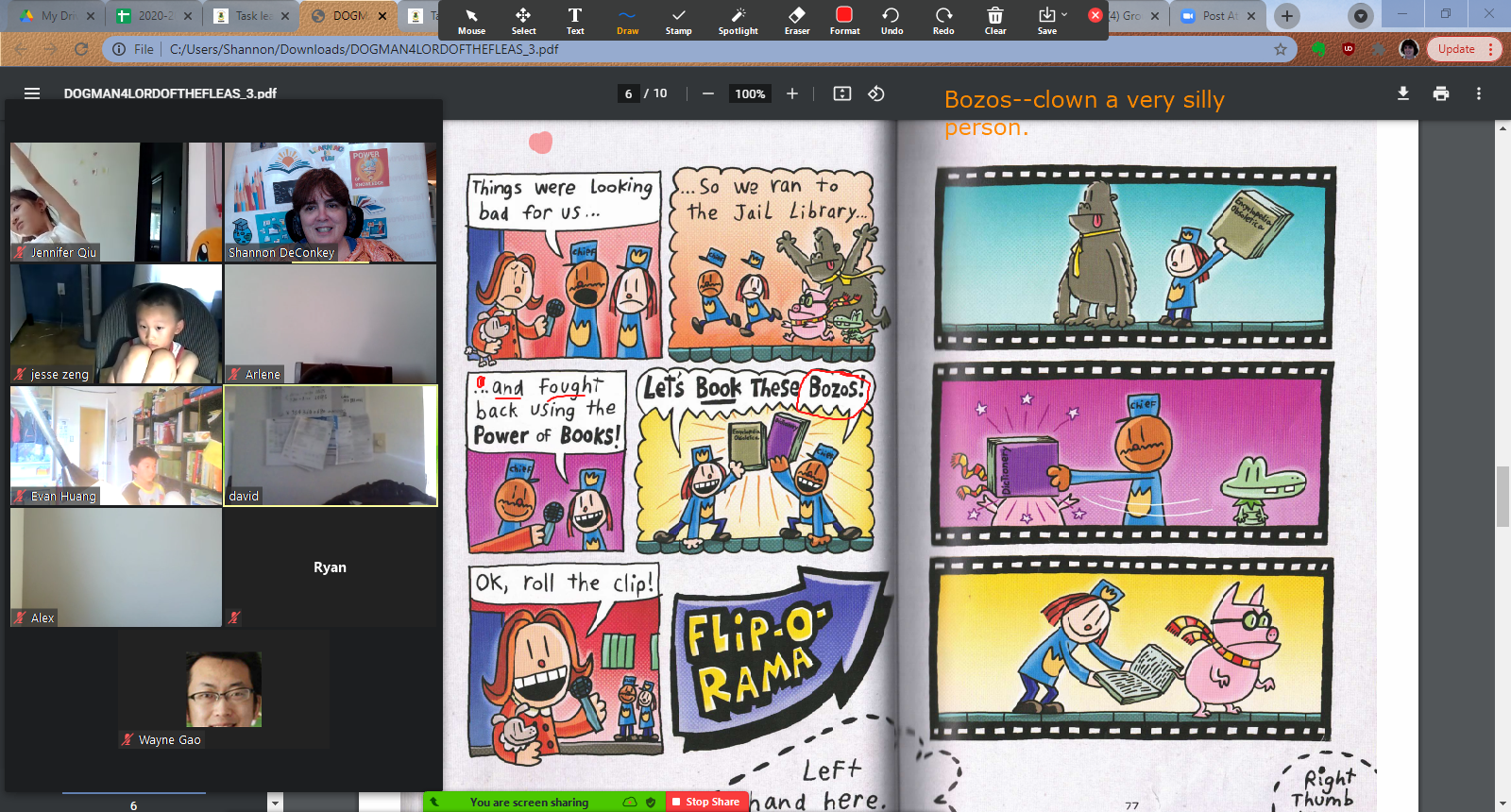The height and width of the screenshot is (812, 1511).
Task: Reload the current page
Action: [x=81, y=49]
